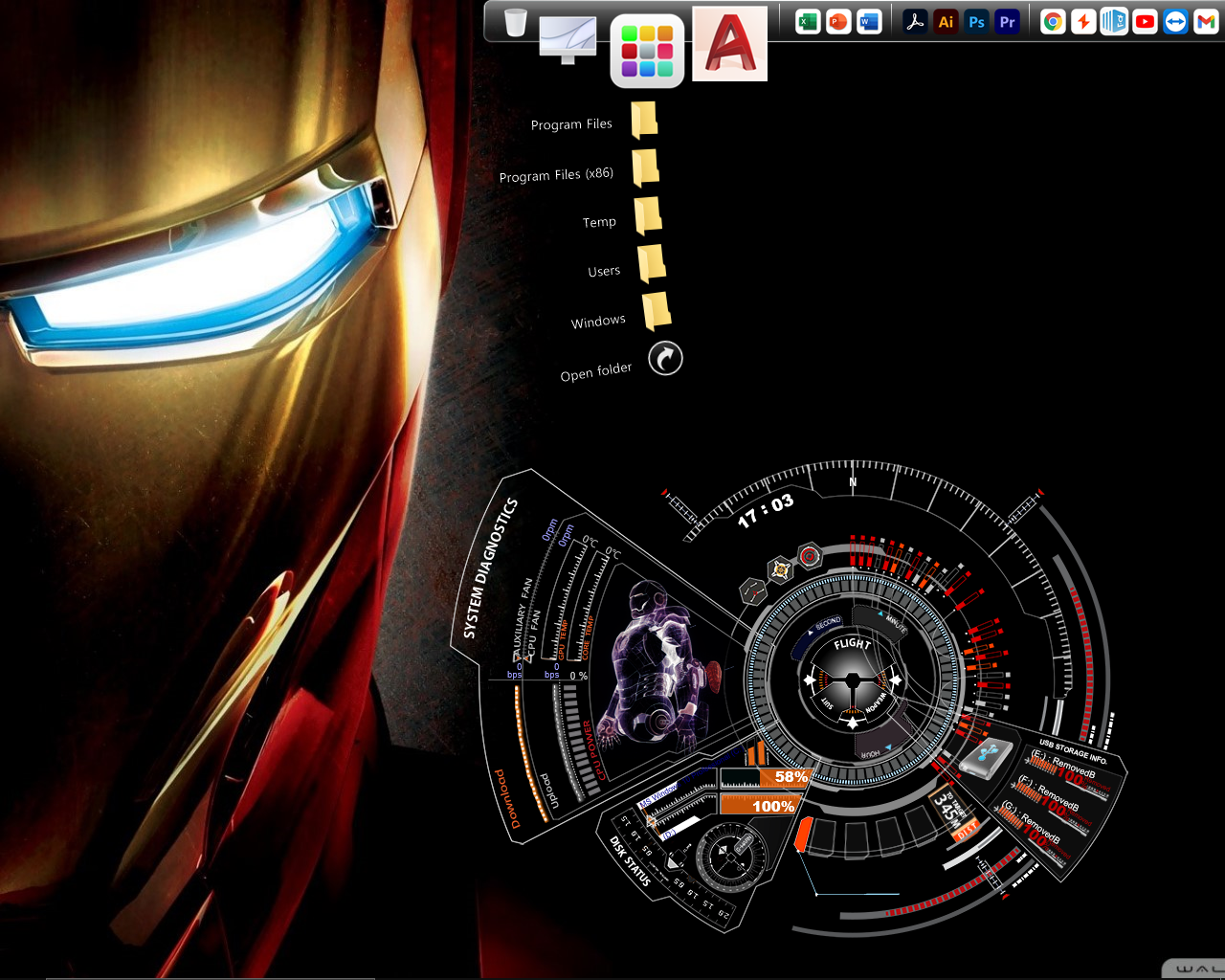This screenshot has width=1225, height=980.
Task: Click the CPU POWER meter label
Action: 592,748
